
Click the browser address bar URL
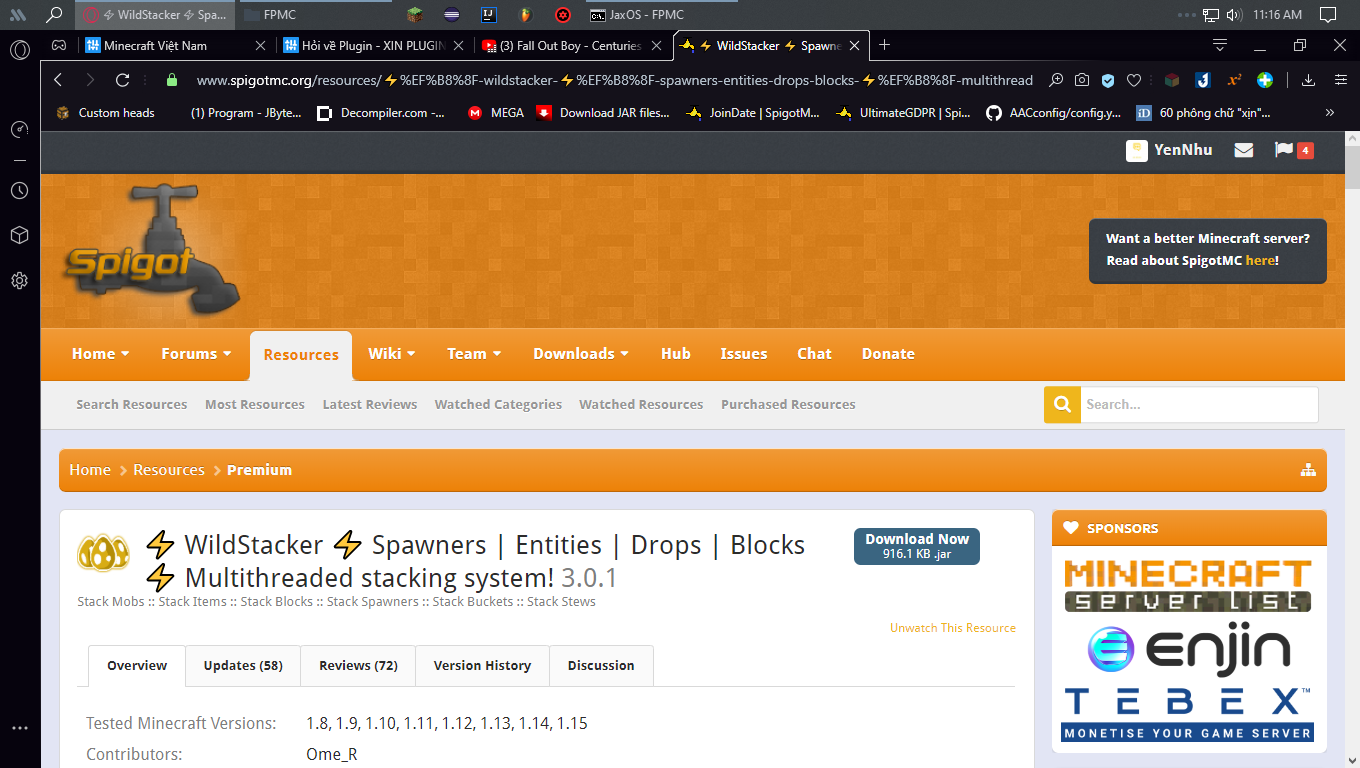(x=615, y=80)
